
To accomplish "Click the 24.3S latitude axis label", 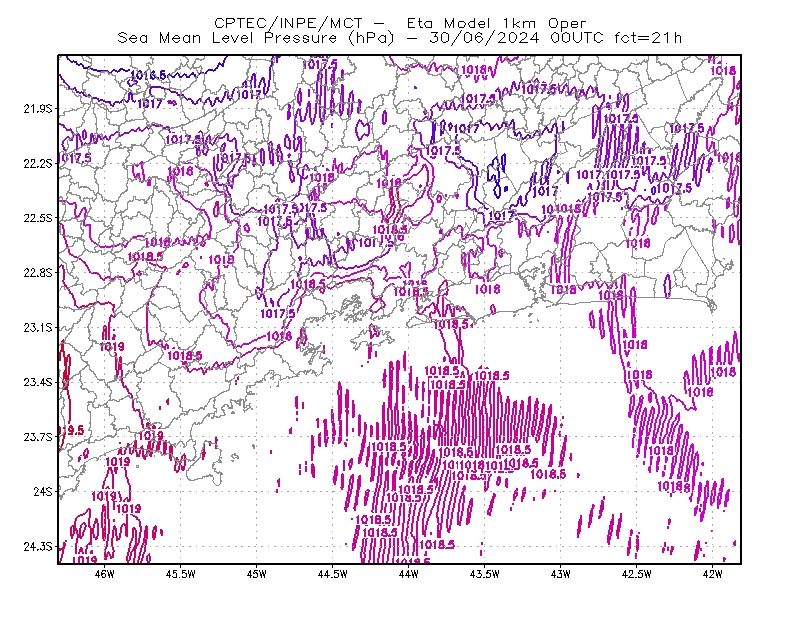I will (x=38, y=547).
